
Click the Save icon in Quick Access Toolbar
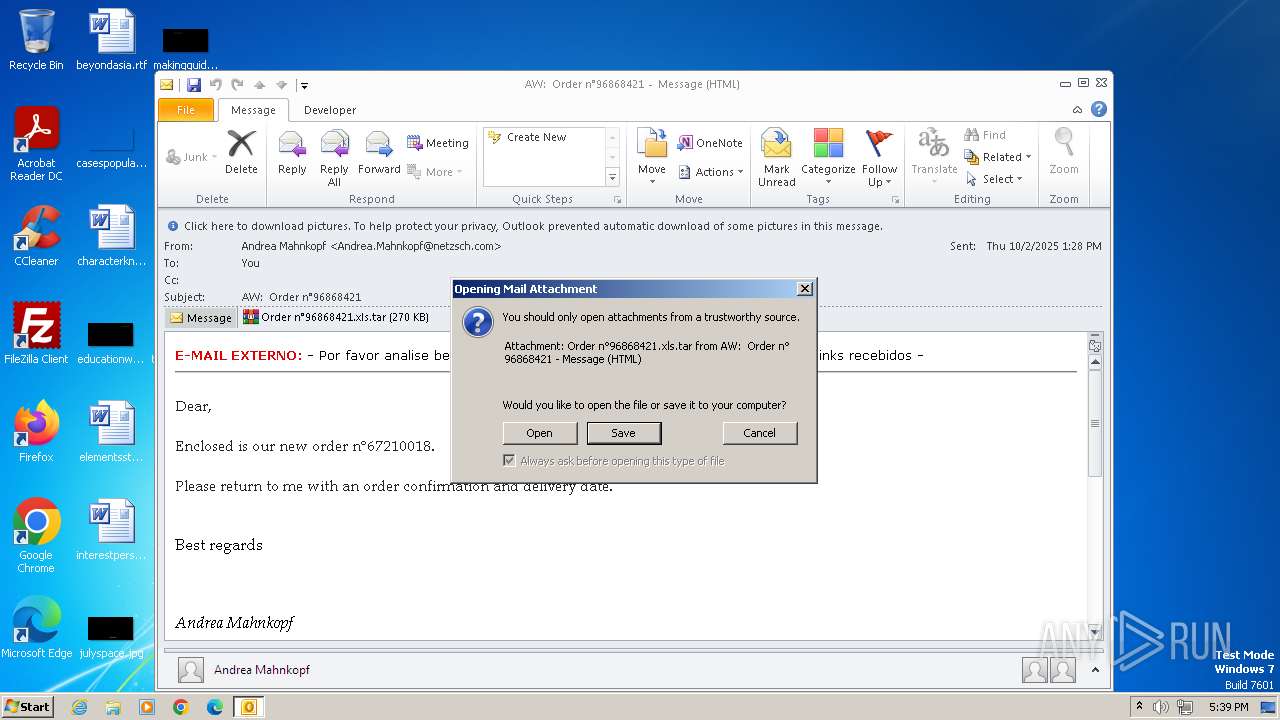(x=194, y=85)
